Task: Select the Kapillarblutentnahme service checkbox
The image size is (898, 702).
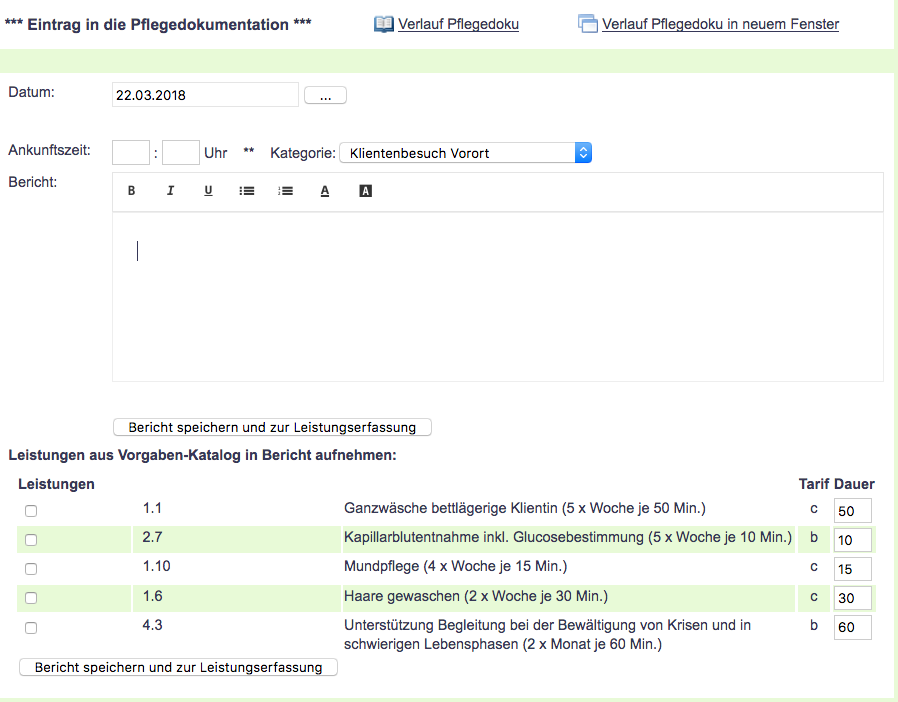Action: [x=31, y=540]
